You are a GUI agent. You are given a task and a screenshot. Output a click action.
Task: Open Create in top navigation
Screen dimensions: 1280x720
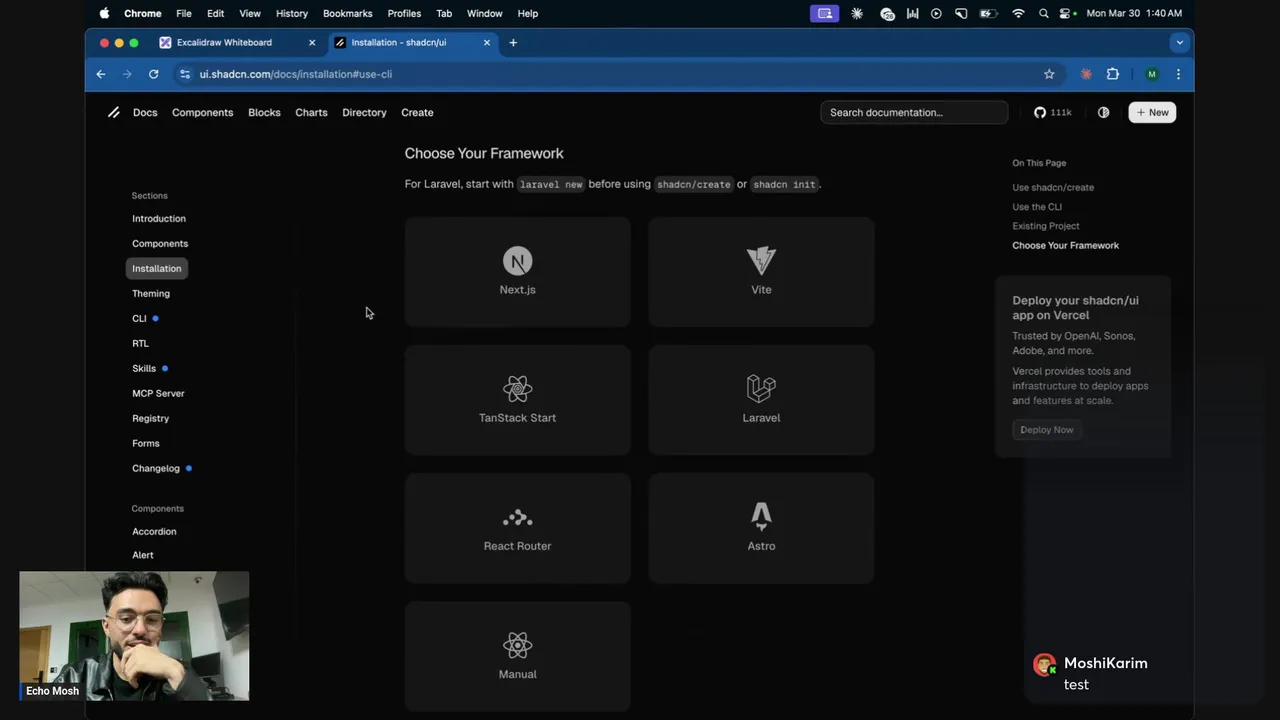(417, 112)
